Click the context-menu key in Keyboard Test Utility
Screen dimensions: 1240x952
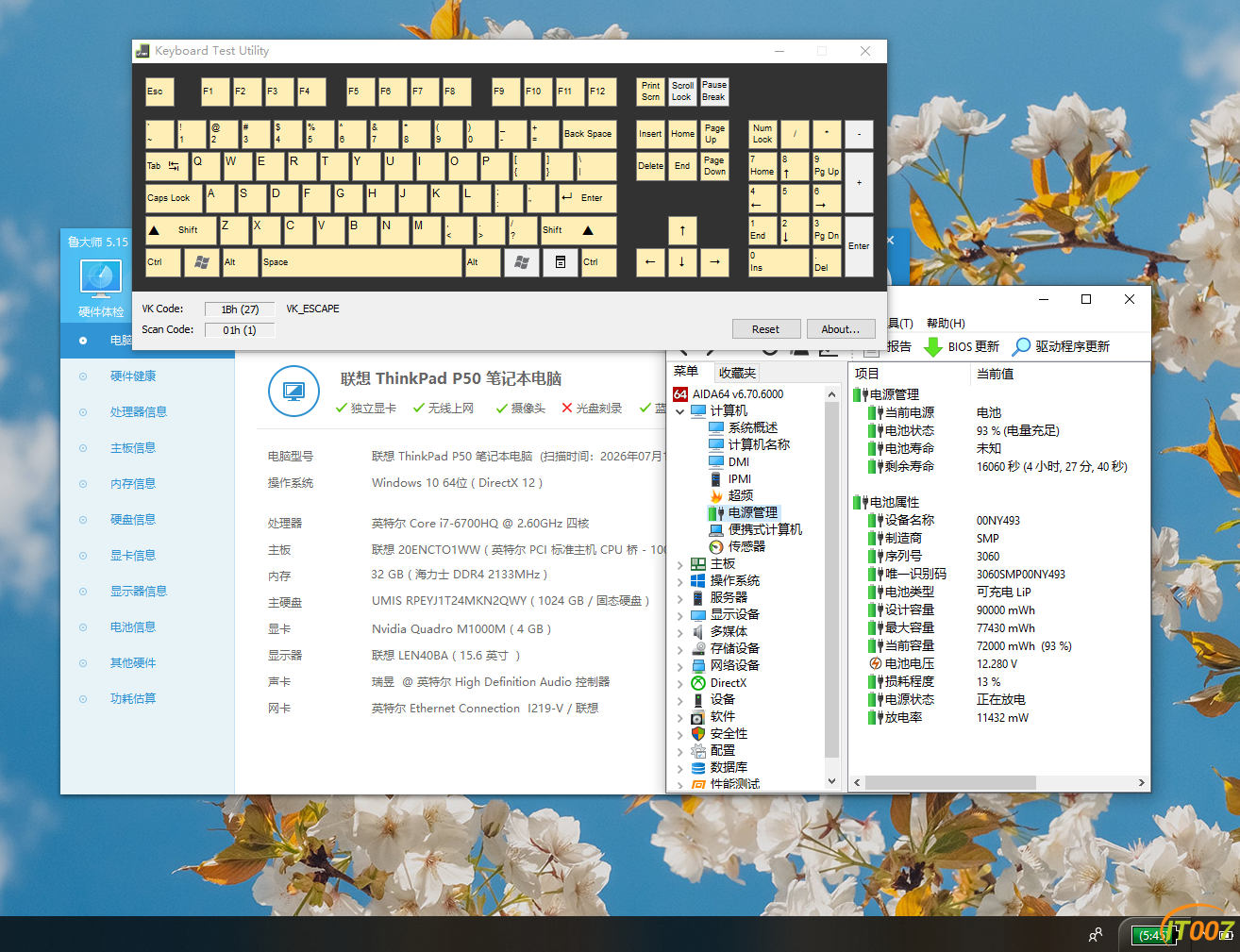point(560,261)
